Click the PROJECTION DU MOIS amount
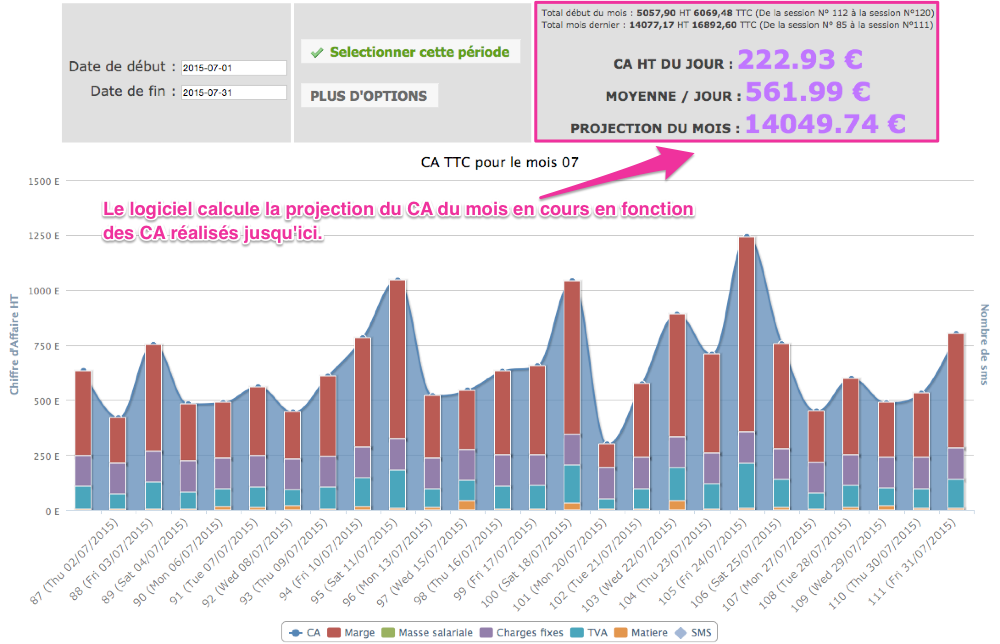The height and width of the screenshot is (644, 1000). [x=826, y=124]
